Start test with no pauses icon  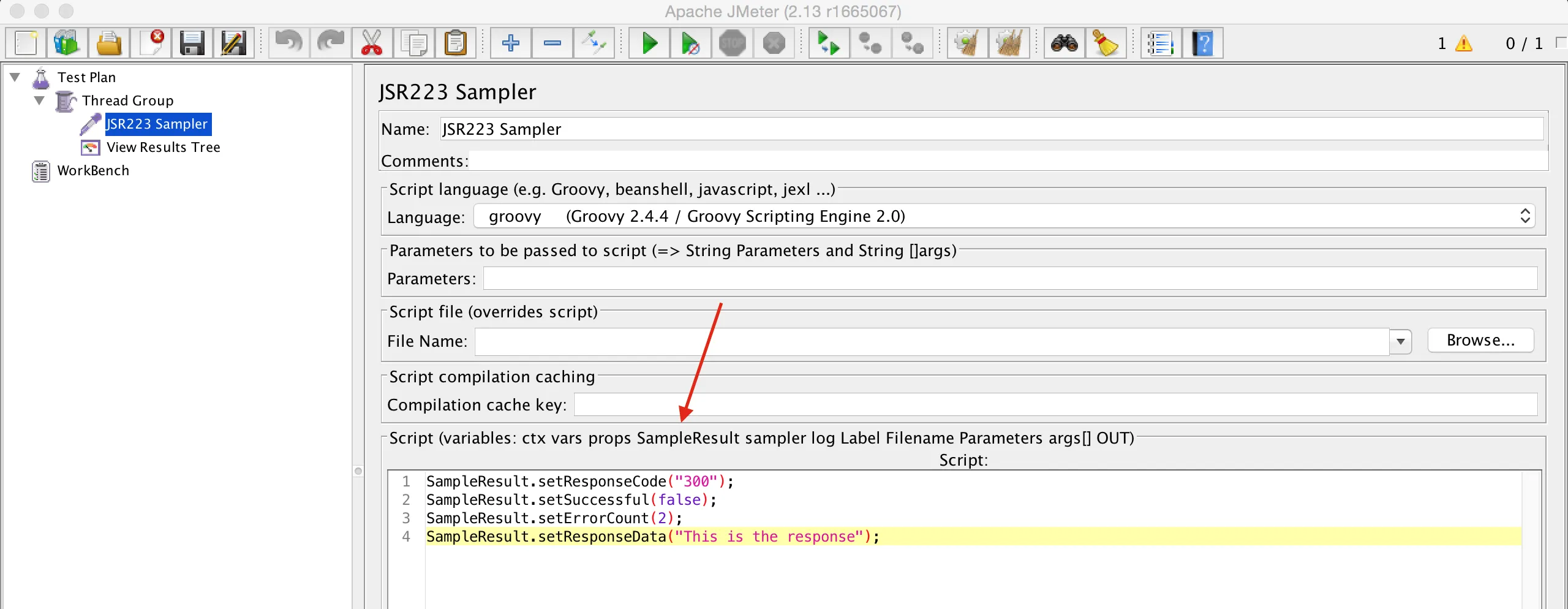tap(690, 43)
